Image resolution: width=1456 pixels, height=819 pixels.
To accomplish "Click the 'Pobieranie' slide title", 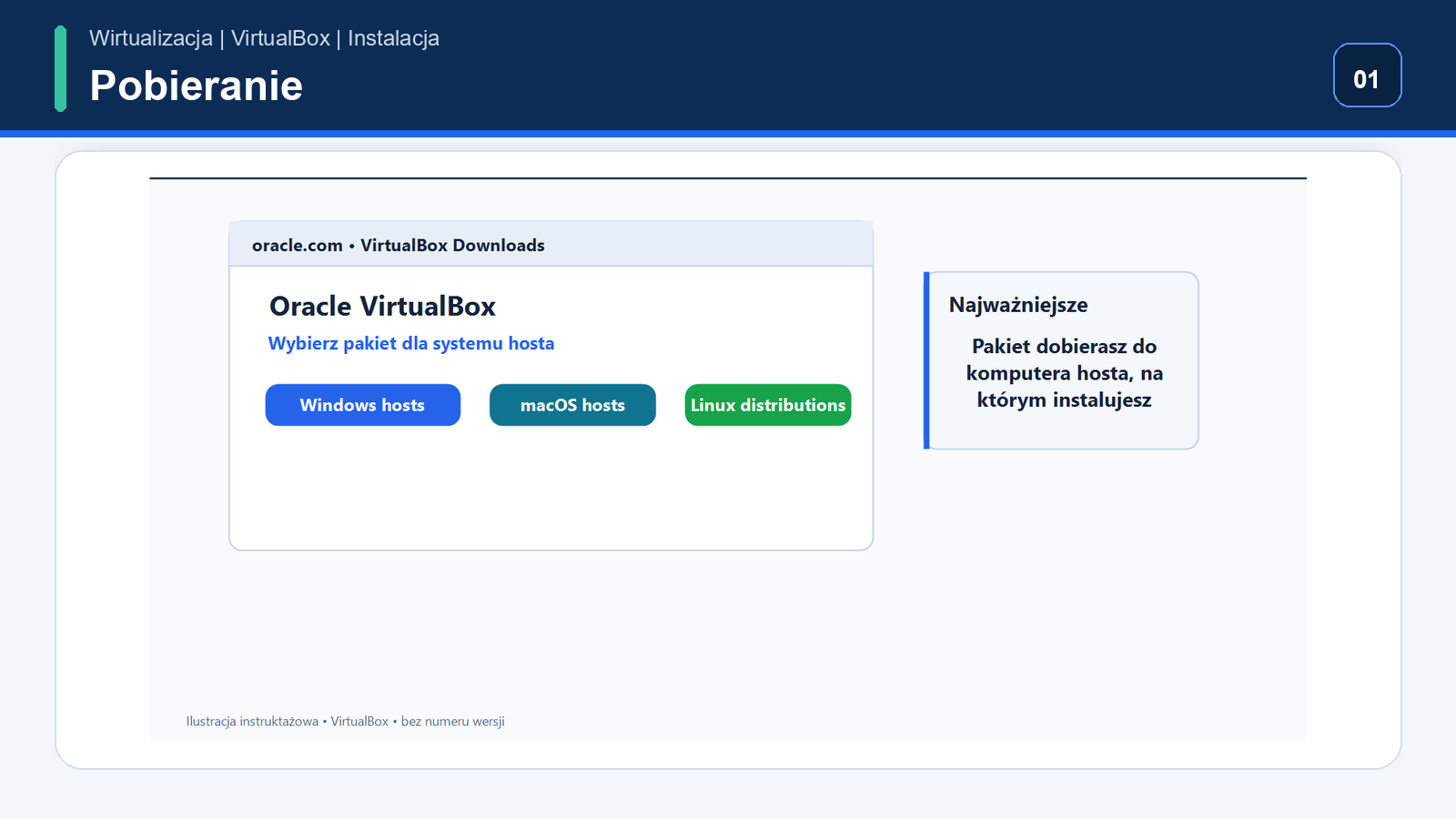I will 197,86.
